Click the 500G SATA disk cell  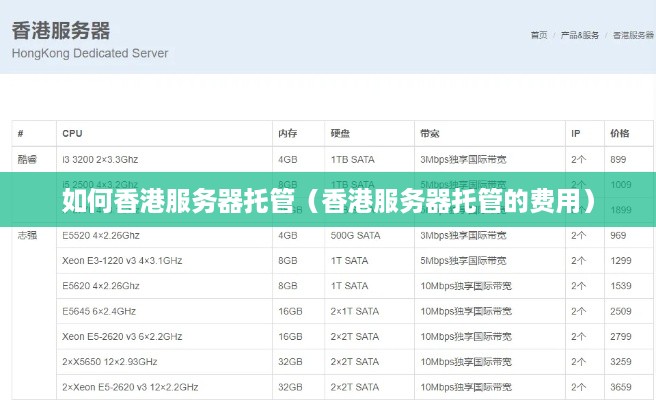coord(355,235)
